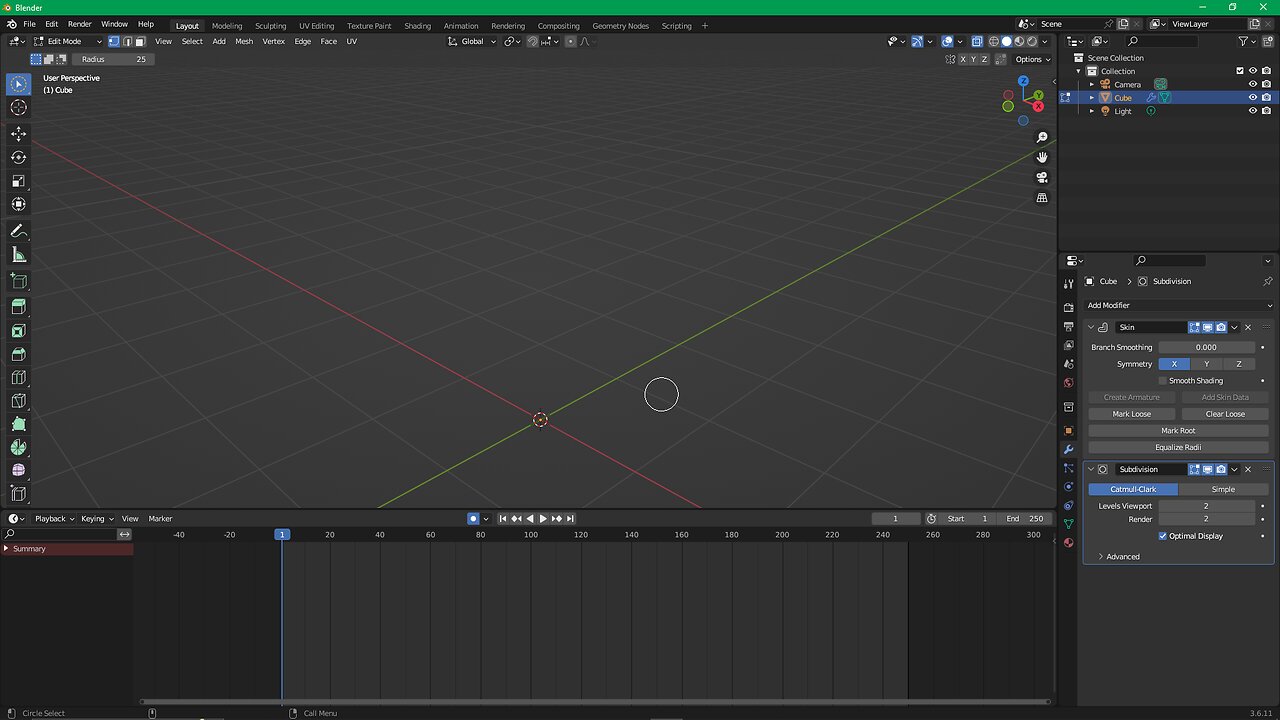Image resolution: width=1280 pixels, height=720 pixels.
Task: Click the hand pan view gizmo
Action: 1042,157
